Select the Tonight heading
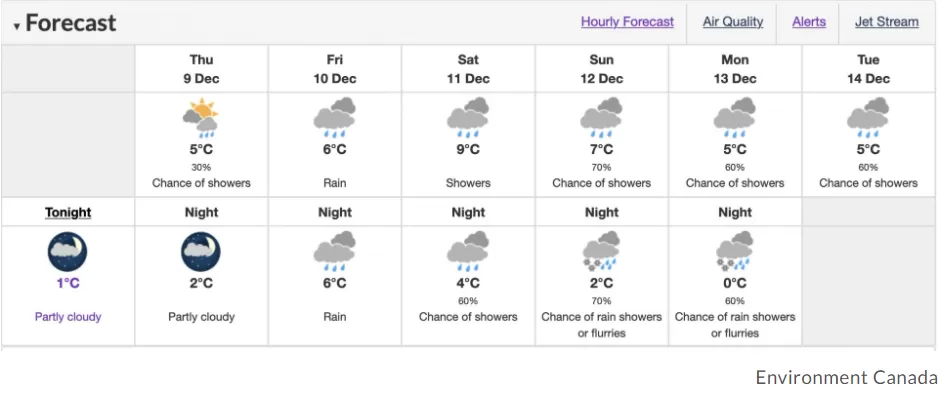Viewport: 943px width, 401px height. pos(68,212)
